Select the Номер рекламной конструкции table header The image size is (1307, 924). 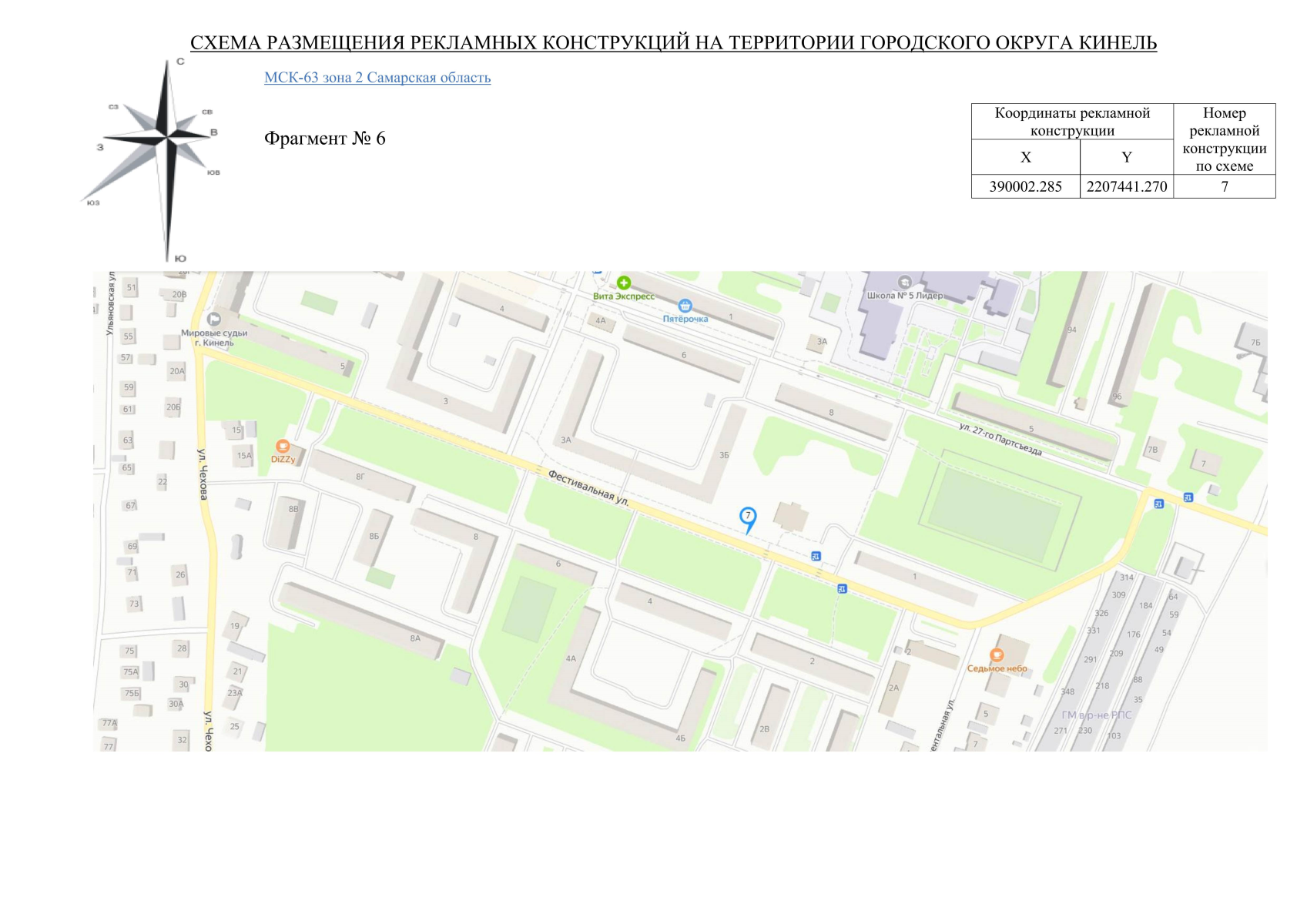click(x=1224, y=139)
